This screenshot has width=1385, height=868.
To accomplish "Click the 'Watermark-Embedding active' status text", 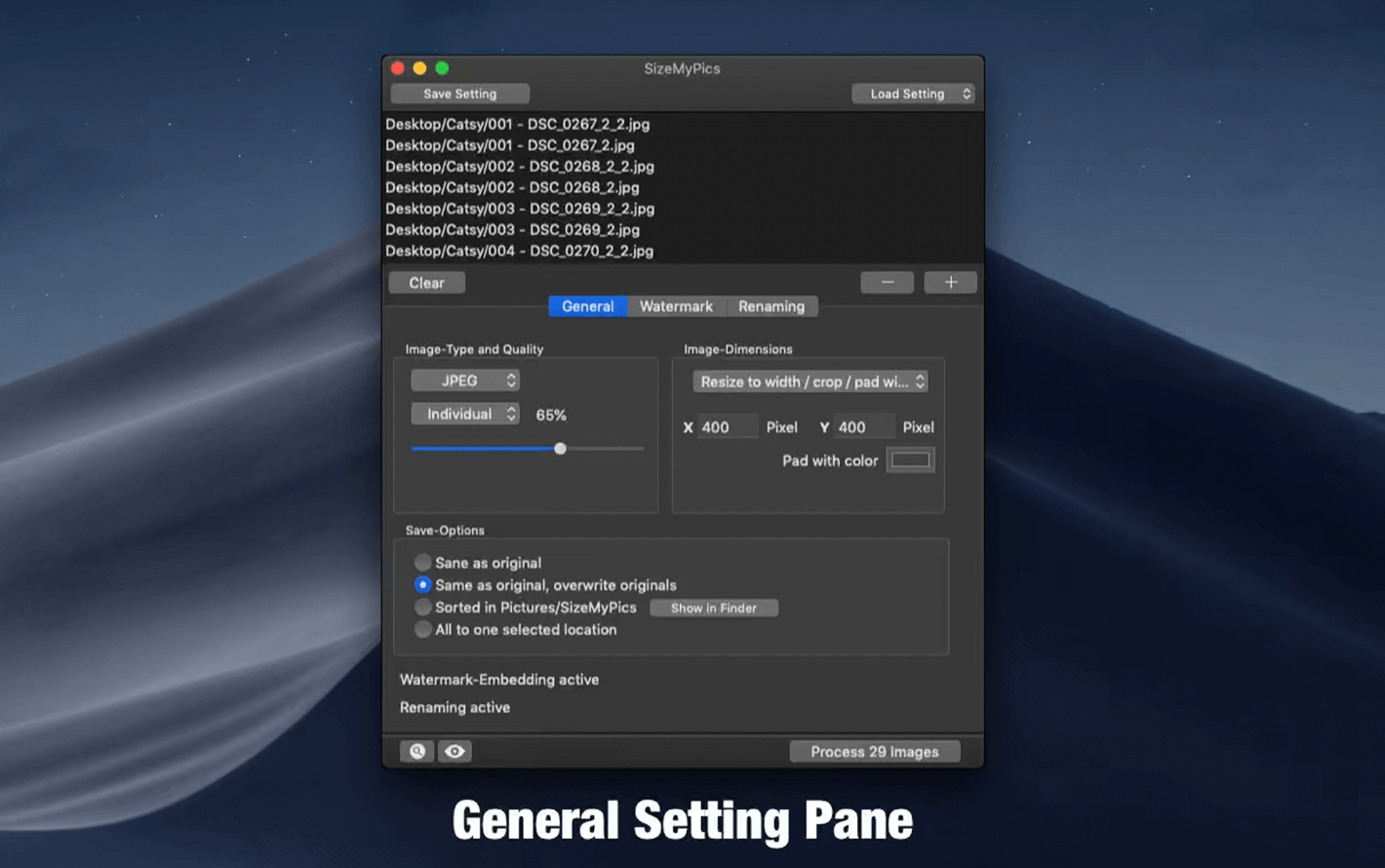I will tap(499, 680).
